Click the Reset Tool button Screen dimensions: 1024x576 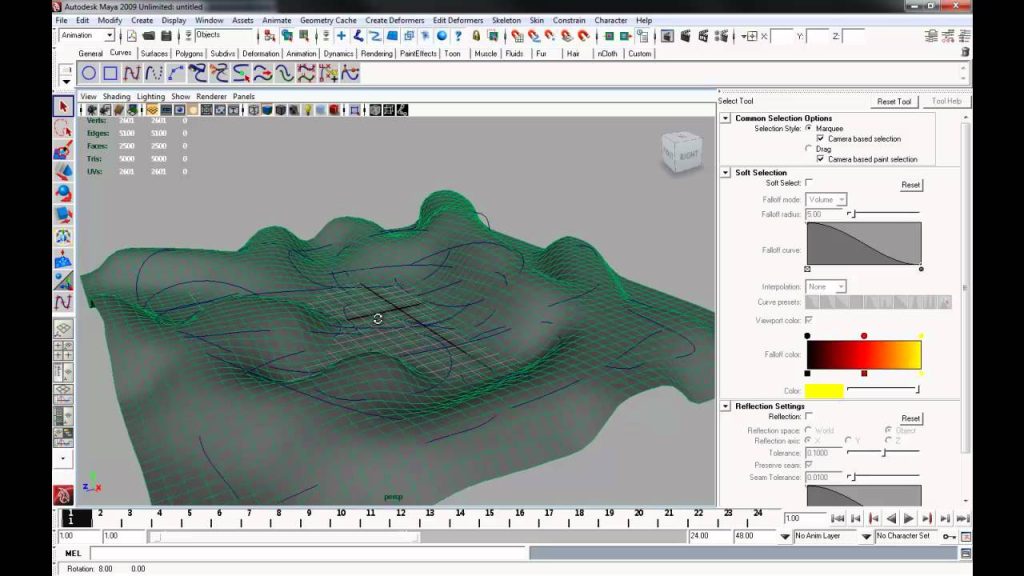coord(894,101)
